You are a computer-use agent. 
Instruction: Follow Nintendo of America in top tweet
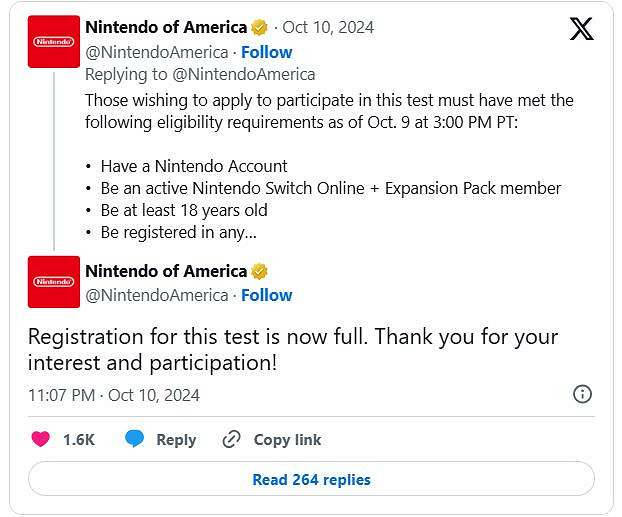(267, 51)
